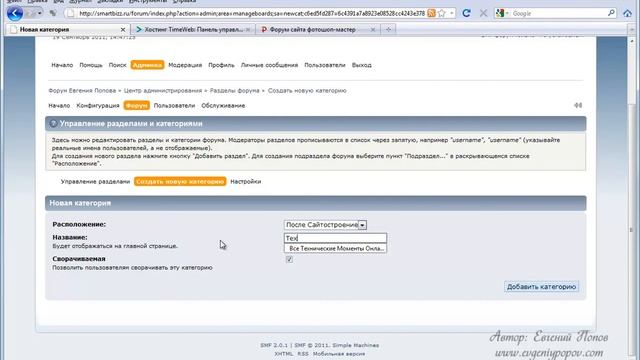Image resolution: width=640 pixels, height=360 pixels.
Task: Open Расположение dropdown После Сайтостроение
Action: coord(325,225)
